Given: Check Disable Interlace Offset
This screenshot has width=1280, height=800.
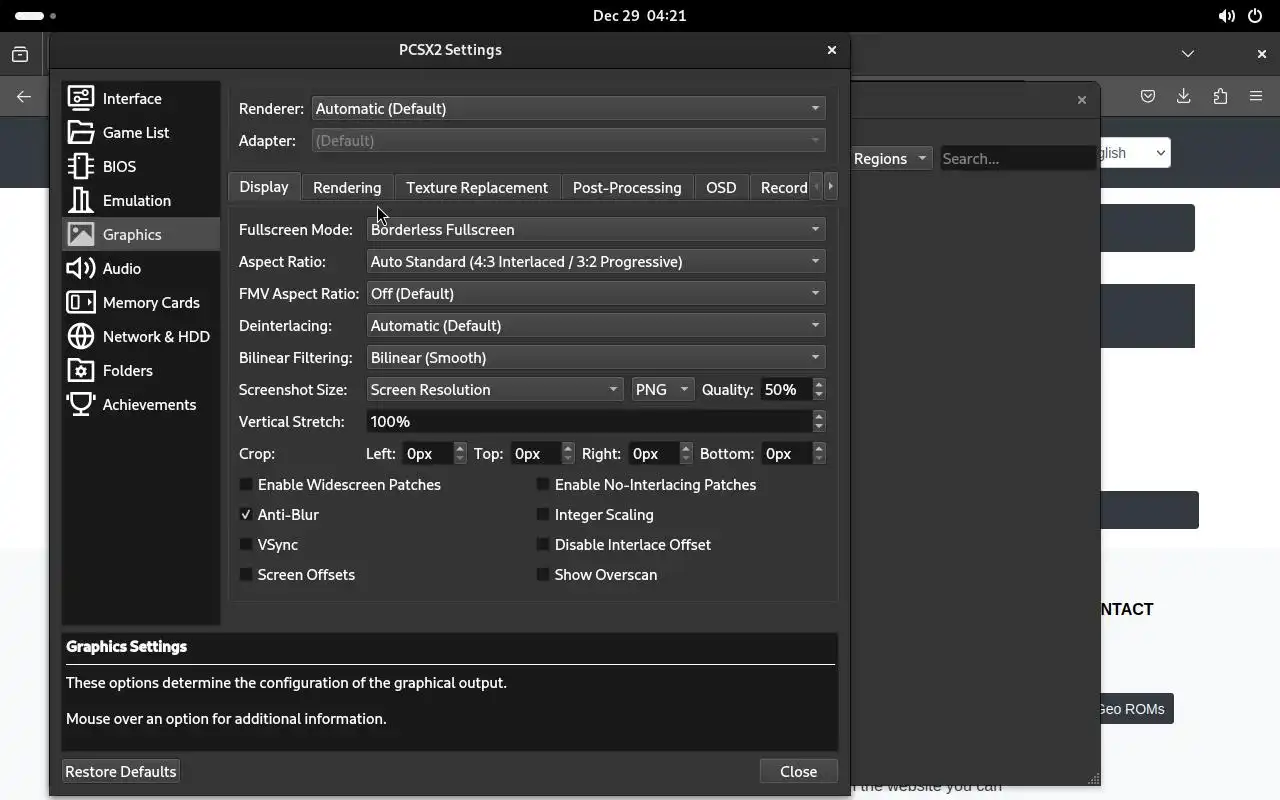Looking at the screenshot, I should click(543, 544).
